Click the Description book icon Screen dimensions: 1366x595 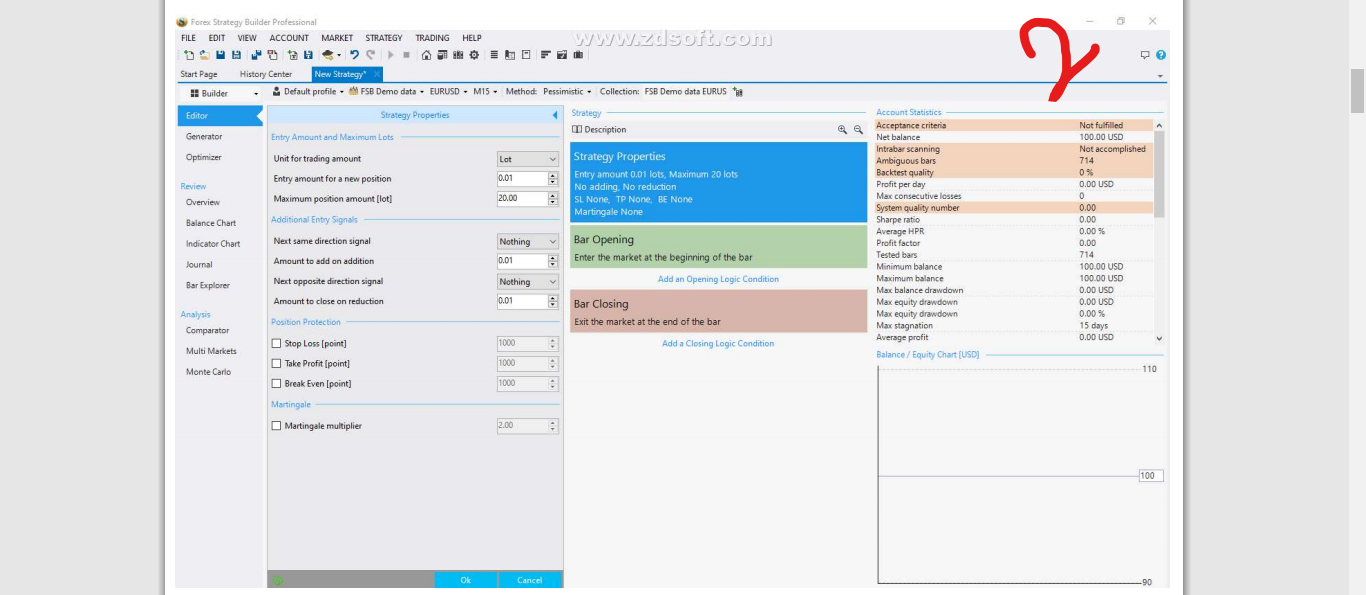(x=577, y=129)
